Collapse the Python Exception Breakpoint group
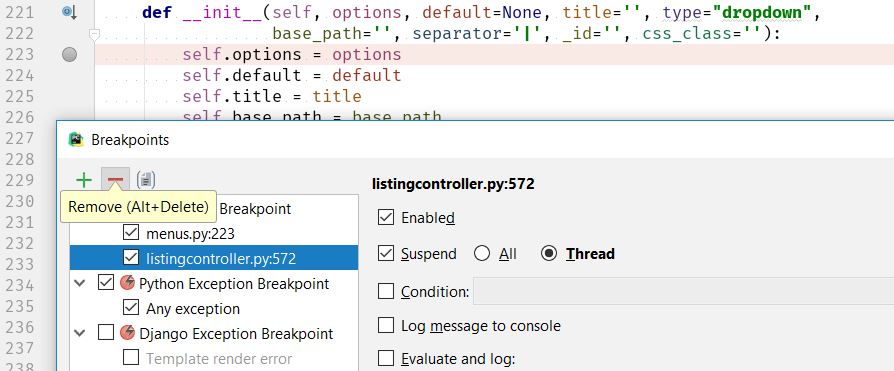This screenshot has width=894, height=371. coord(80,283)
